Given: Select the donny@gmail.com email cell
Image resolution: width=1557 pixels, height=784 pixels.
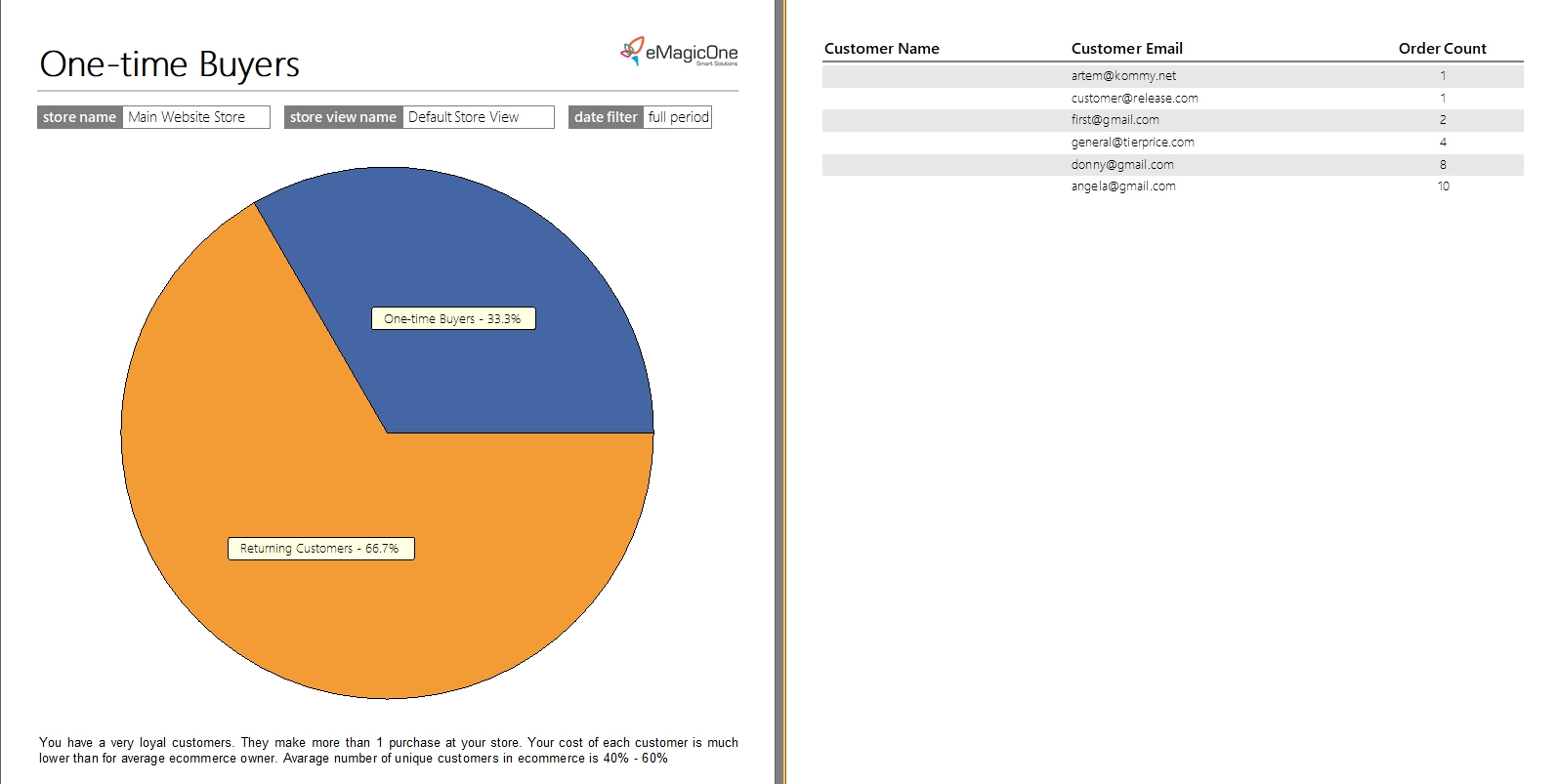Looking at the screenshot, I should click(x=1122, y=165).
